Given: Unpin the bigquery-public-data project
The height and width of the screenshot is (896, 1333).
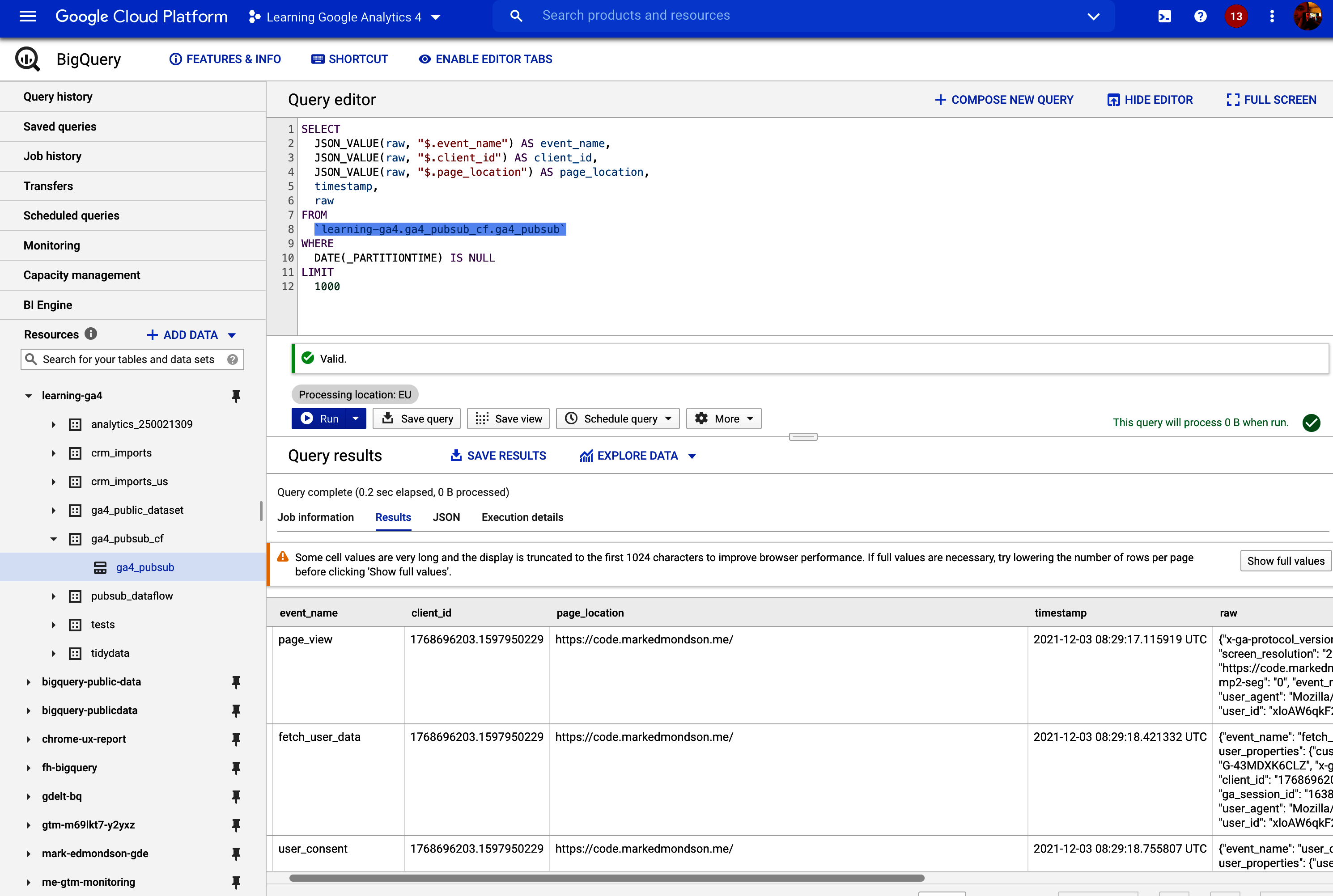Looking at the screenshot, I should pos(236,682).
